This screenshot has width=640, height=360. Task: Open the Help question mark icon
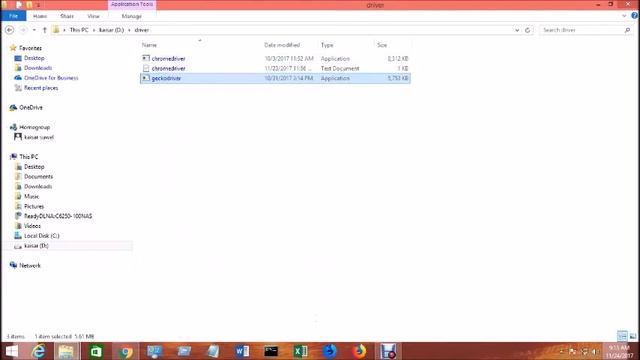tap(634, 16)
